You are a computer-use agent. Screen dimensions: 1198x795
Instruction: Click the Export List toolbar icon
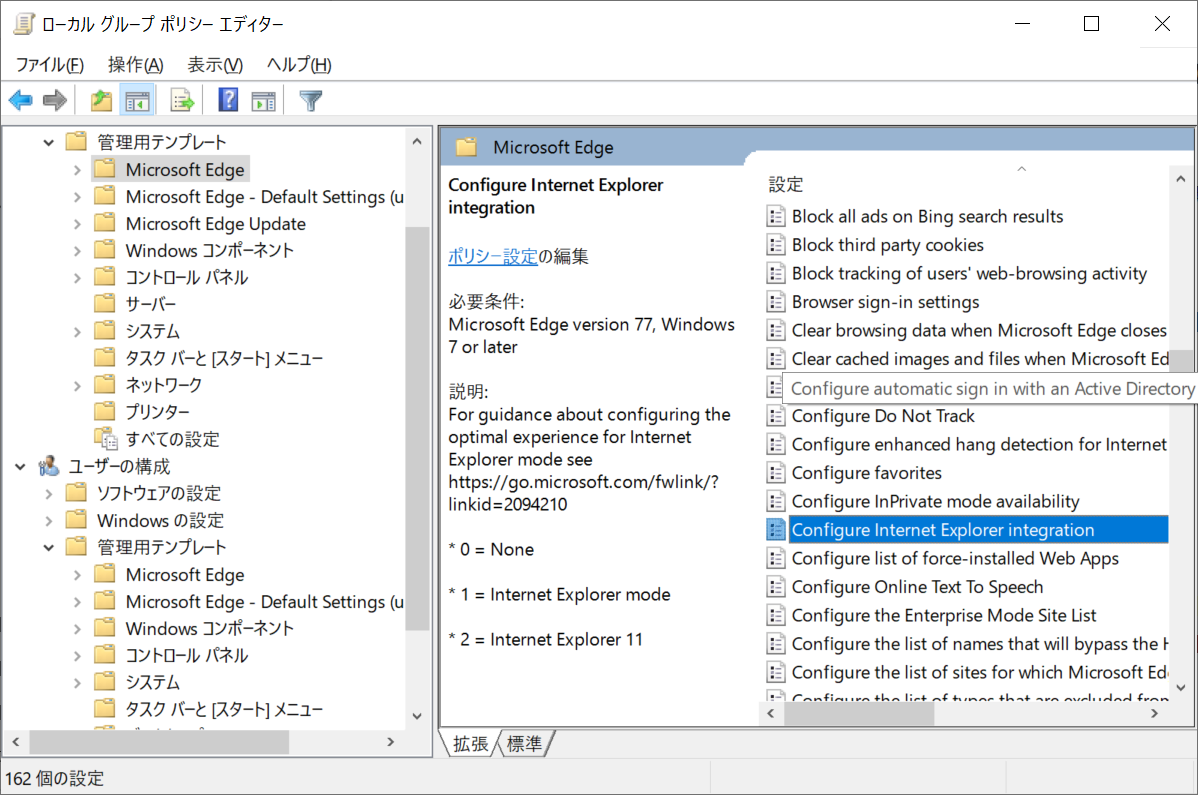[183, 100]
